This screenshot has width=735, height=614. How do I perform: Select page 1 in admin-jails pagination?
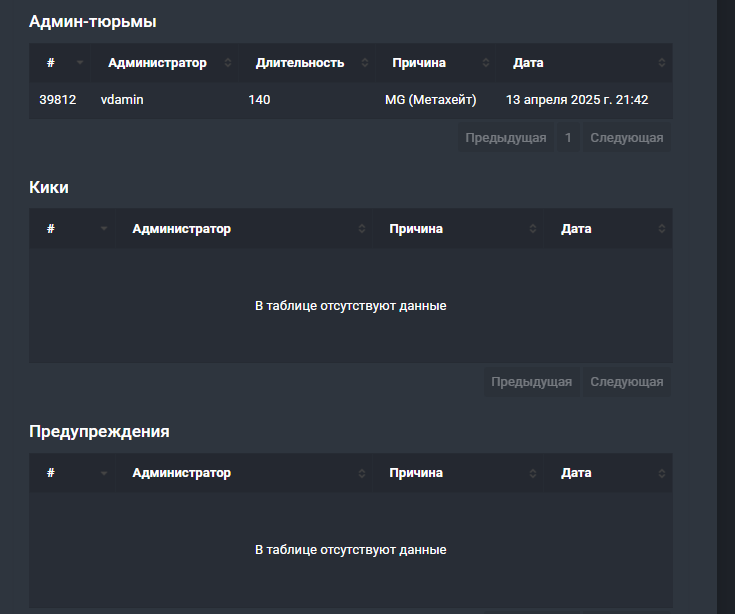(568, 138)
